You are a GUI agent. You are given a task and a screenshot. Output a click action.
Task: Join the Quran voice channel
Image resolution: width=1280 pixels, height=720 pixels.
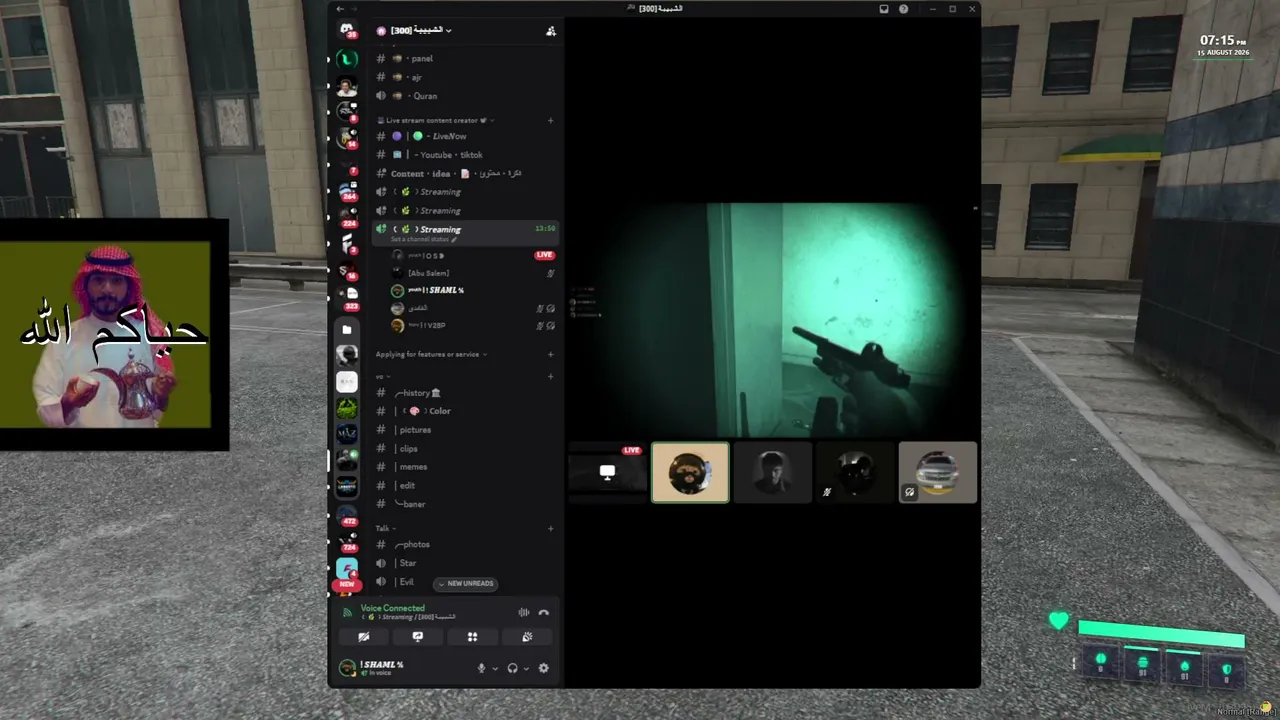pyautogui.click(x=465, y=96)
